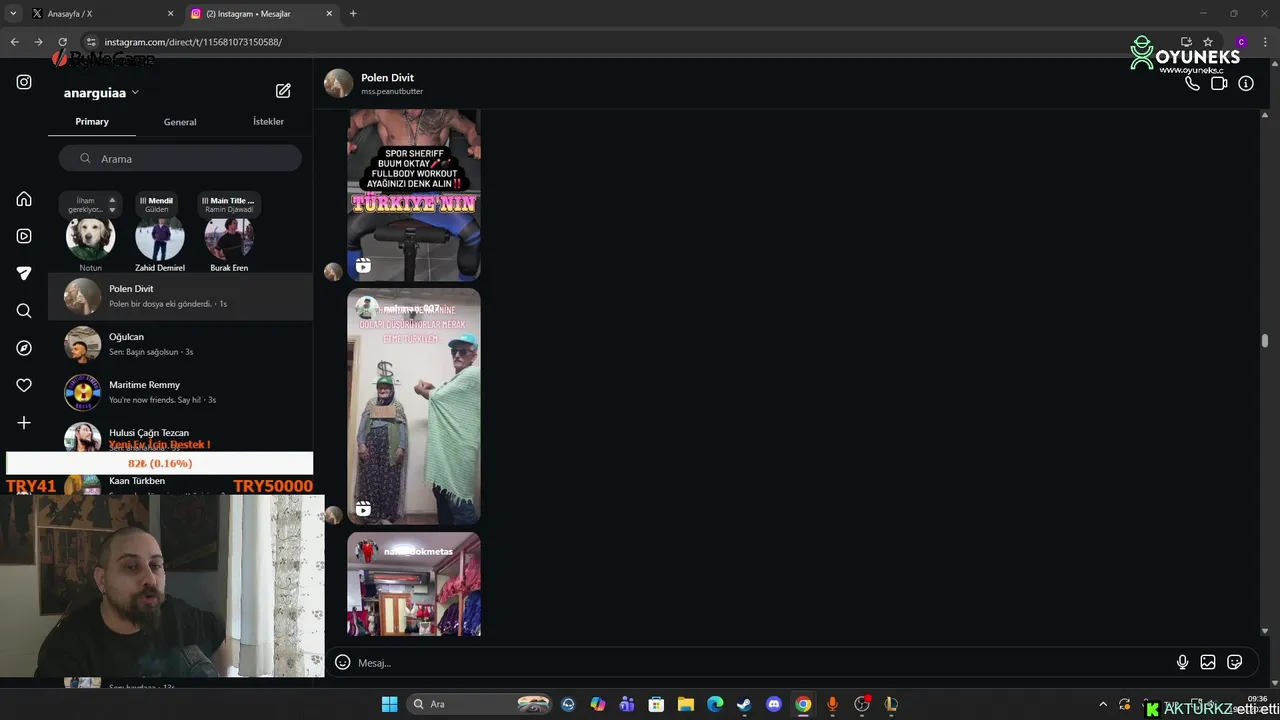Open the browser tab search dropdown
1280x720 pixels.
pyautogui.click(x=13, y=13)
